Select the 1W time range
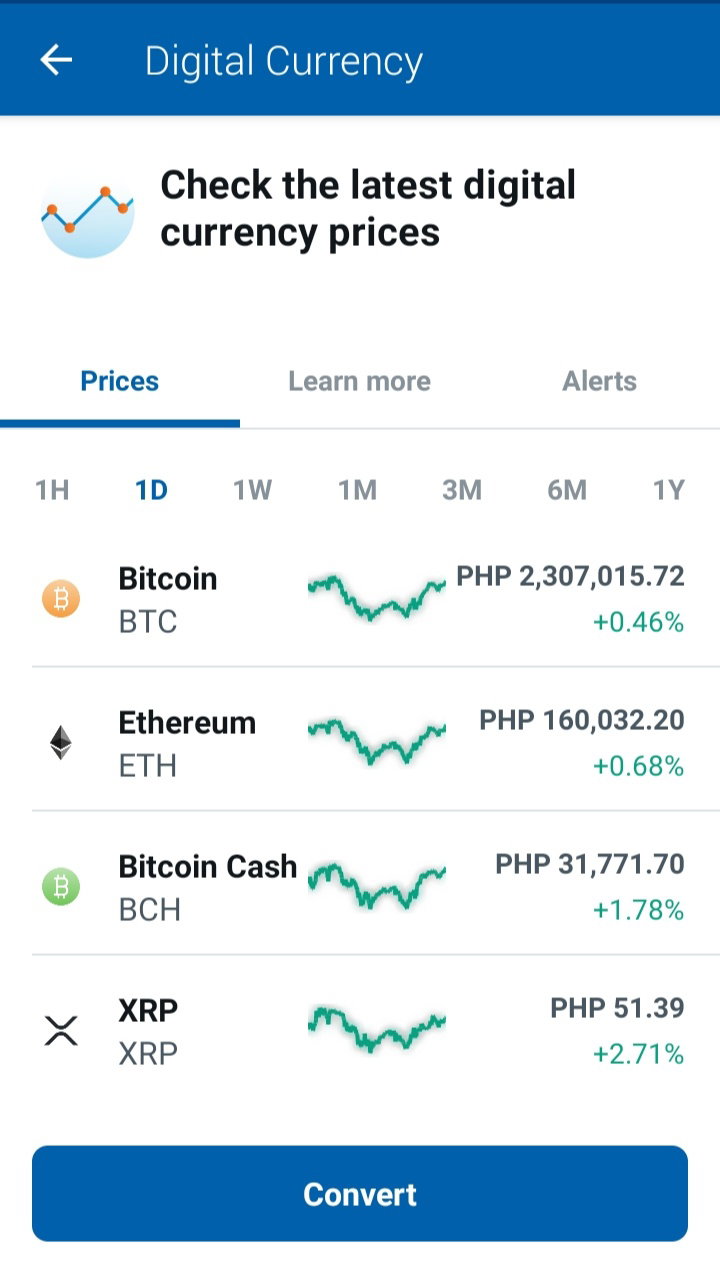The height and width of the screenshot is (1264, 720). click(x=253, y=490)
